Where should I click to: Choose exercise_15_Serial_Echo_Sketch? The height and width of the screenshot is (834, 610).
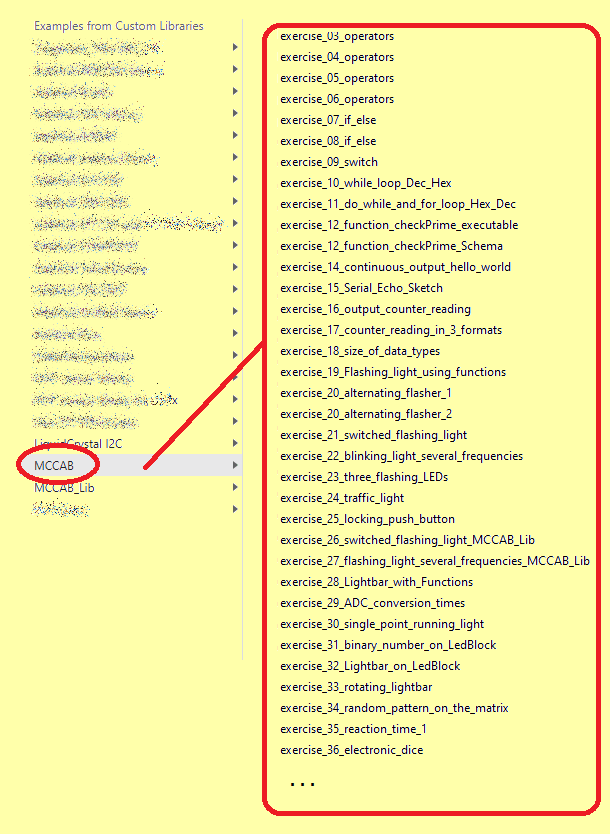362,288
